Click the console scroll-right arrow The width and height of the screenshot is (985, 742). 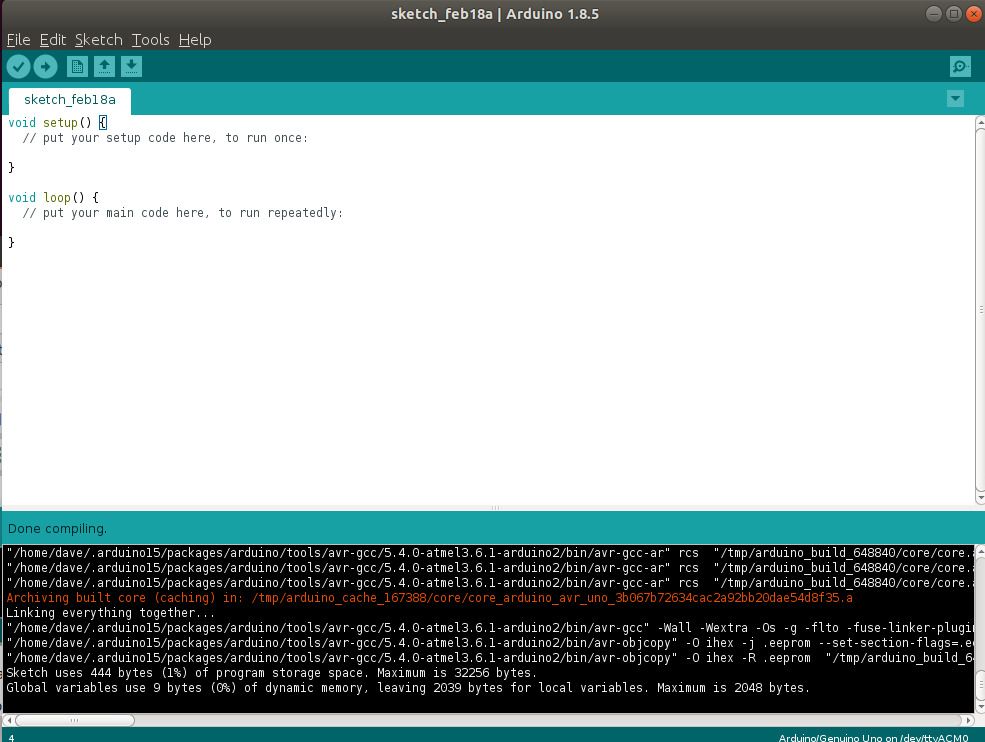[x=969, y=720]
